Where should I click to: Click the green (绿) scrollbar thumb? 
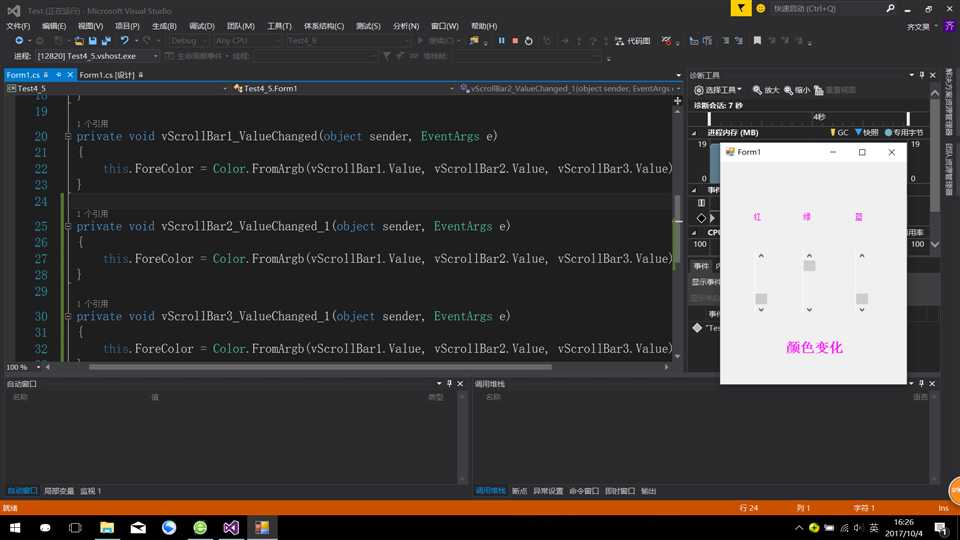(809, 266)
